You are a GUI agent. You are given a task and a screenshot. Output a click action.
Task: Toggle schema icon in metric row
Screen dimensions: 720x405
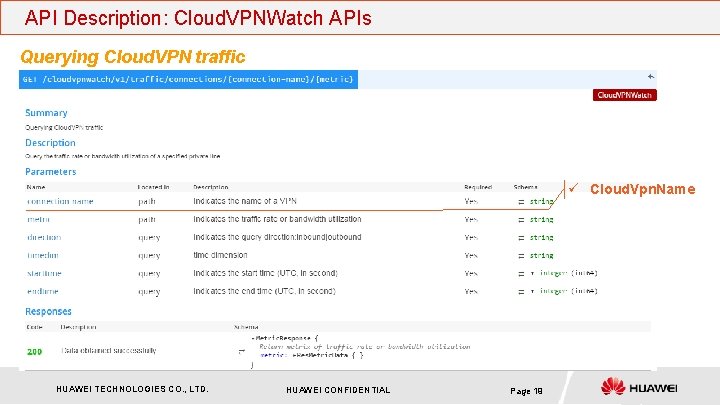521,220
